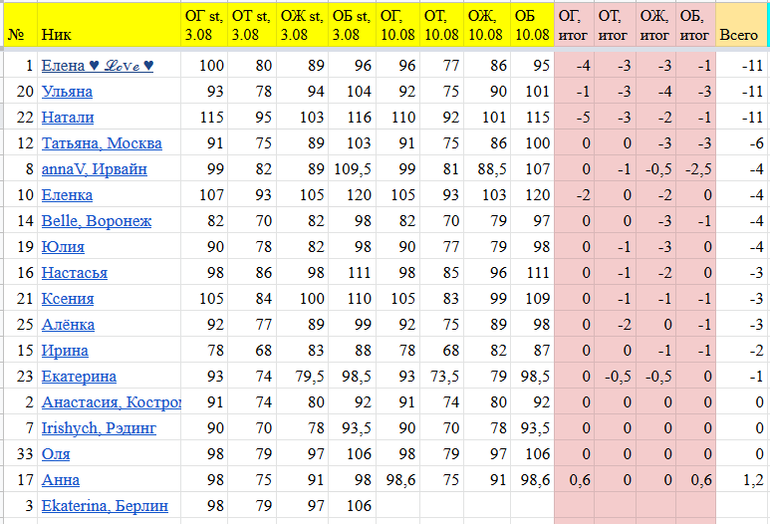Follow the annaV, Ирвайн link
This screenshot has width=770, height=524.
click(94, 170)
